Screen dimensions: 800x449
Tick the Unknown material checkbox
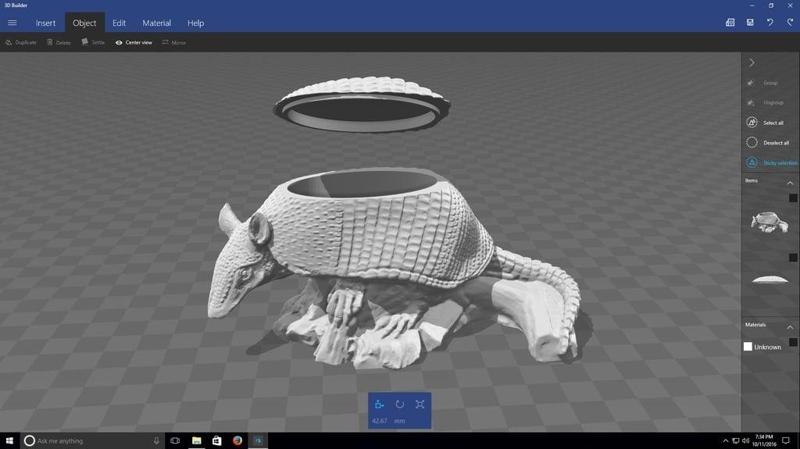[x=793, y=342]
